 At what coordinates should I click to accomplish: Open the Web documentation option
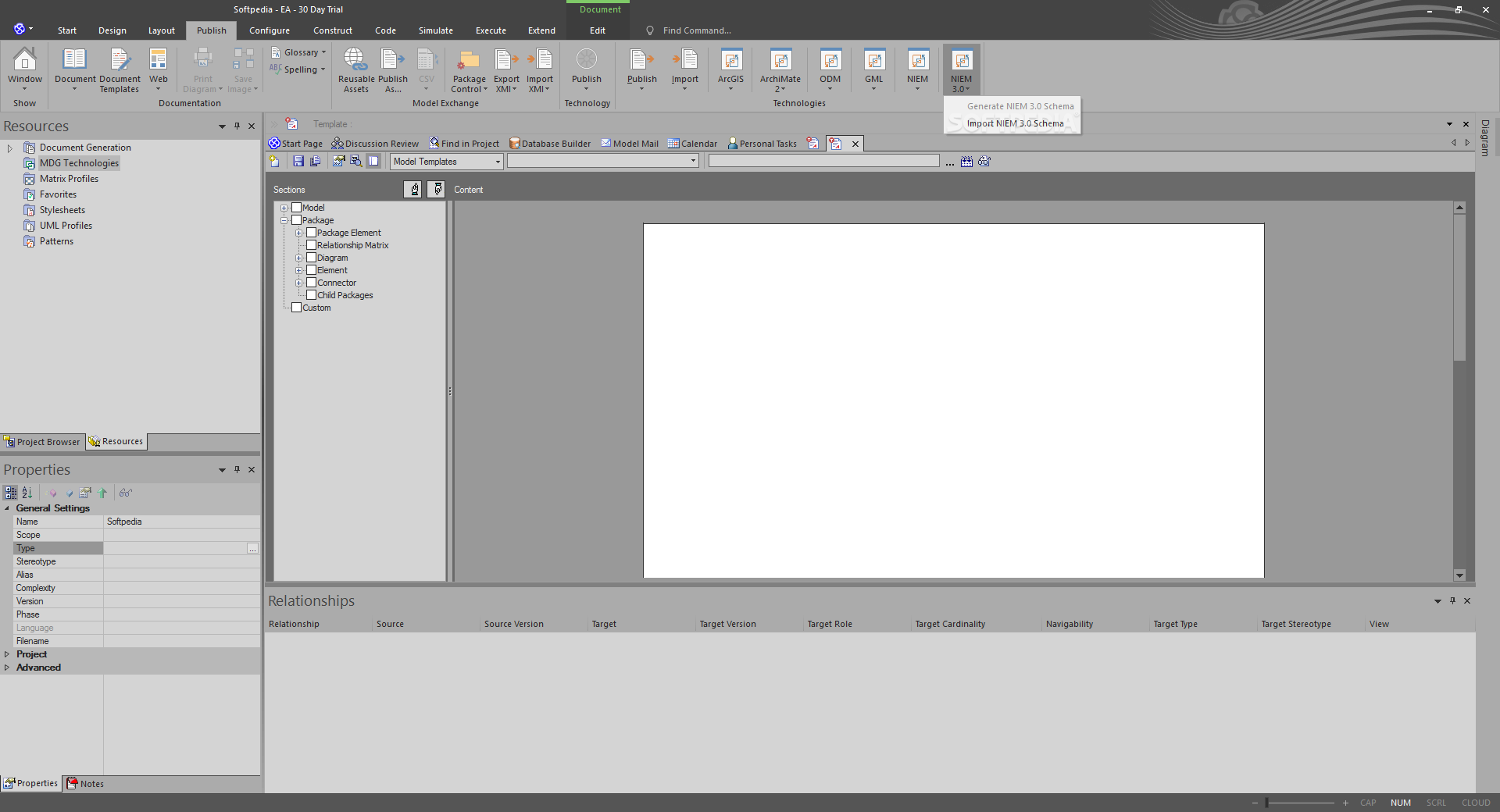coord(159,69)
